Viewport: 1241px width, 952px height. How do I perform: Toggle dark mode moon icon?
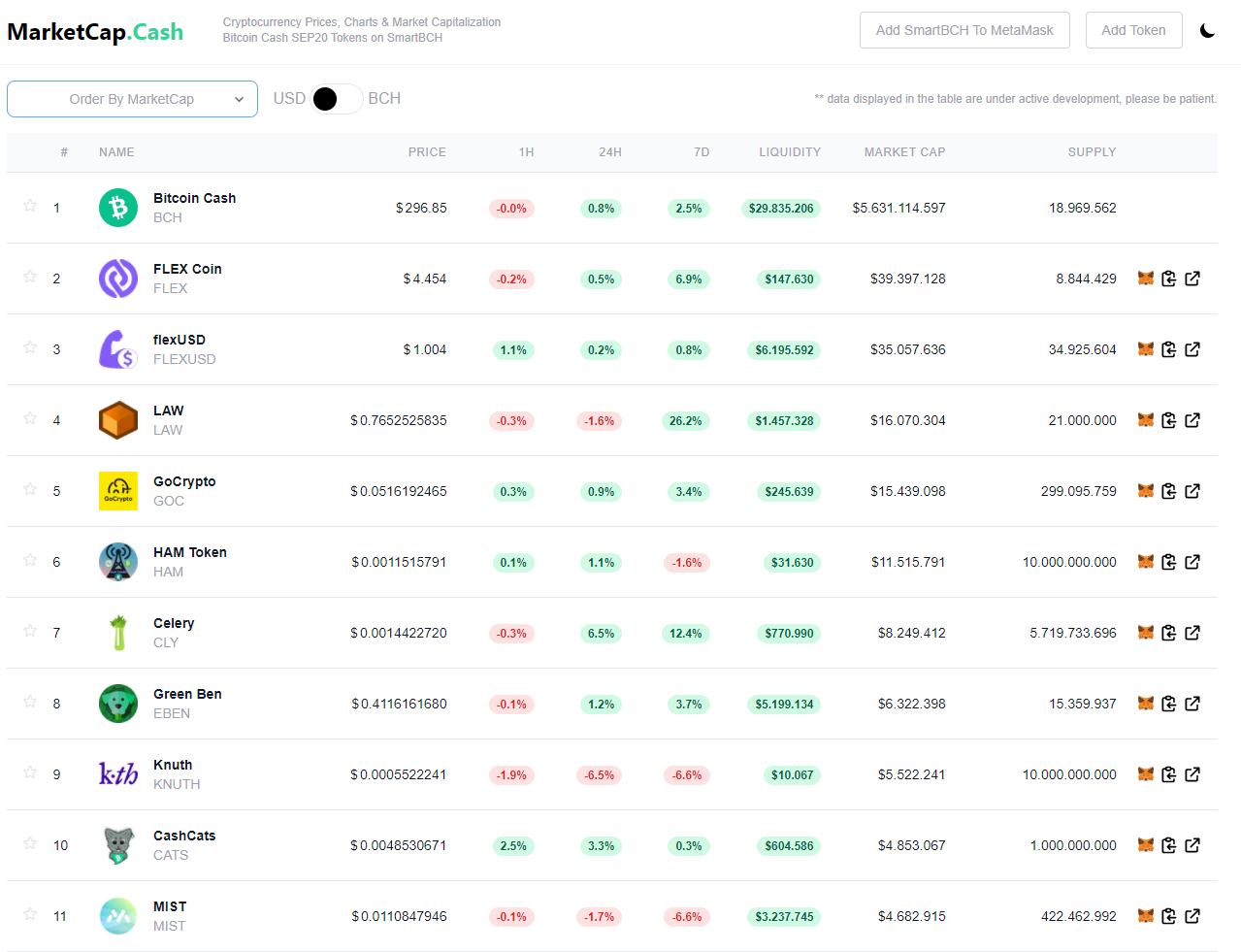[x=1207, y=30]
